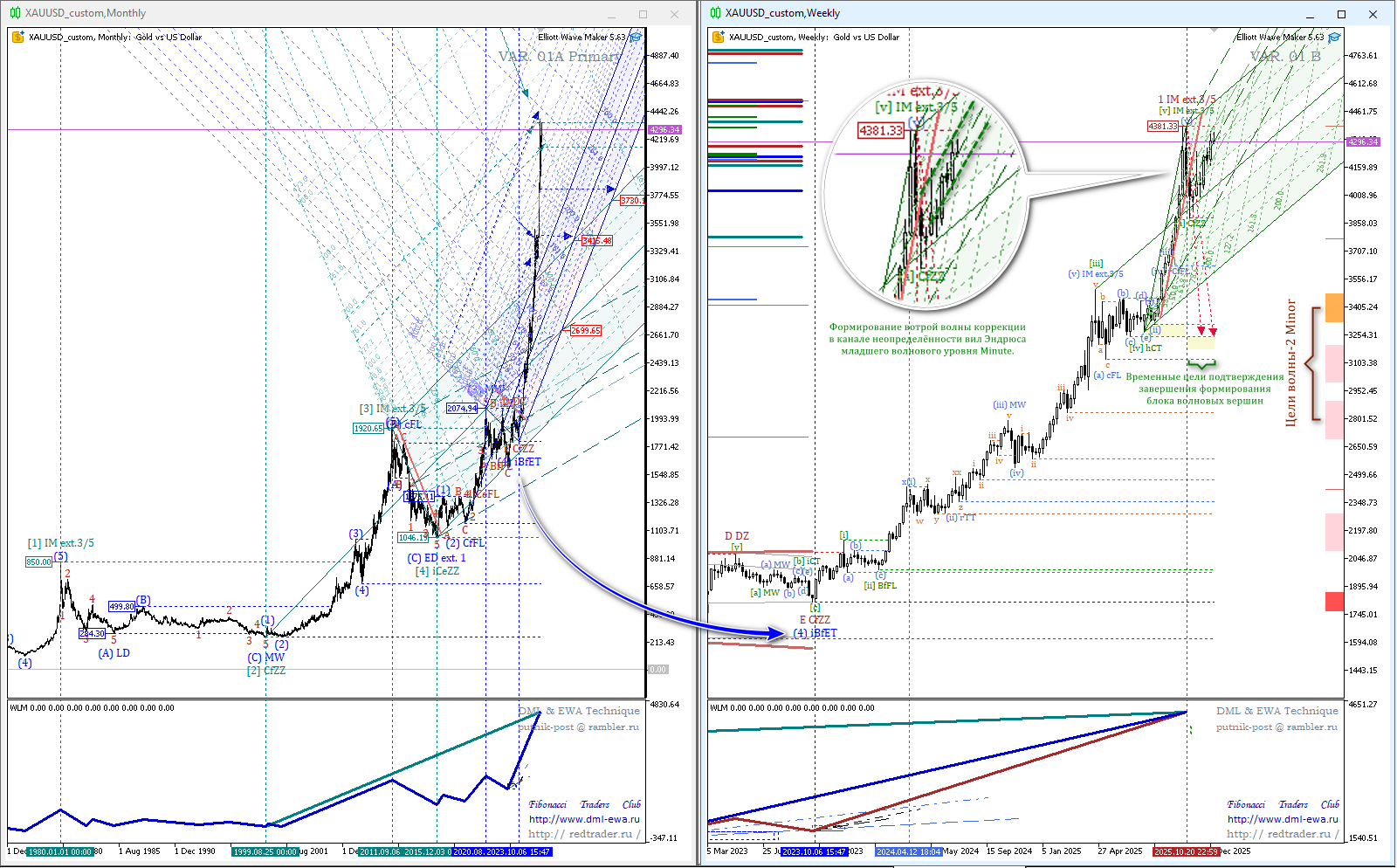This screenshot has height=868, width=1397.
Task: Click the 2699.65 red price label
Action: (585, 330)
